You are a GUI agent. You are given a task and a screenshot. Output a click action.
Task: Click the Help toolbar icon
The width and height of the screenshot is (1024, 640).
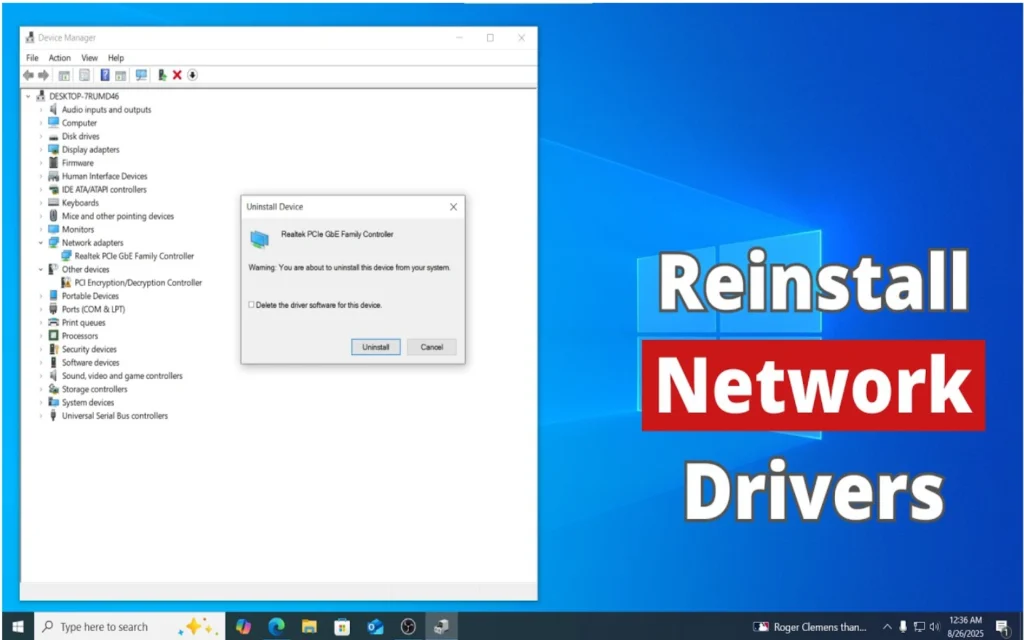pyautogui.click(x=104, y=74)
